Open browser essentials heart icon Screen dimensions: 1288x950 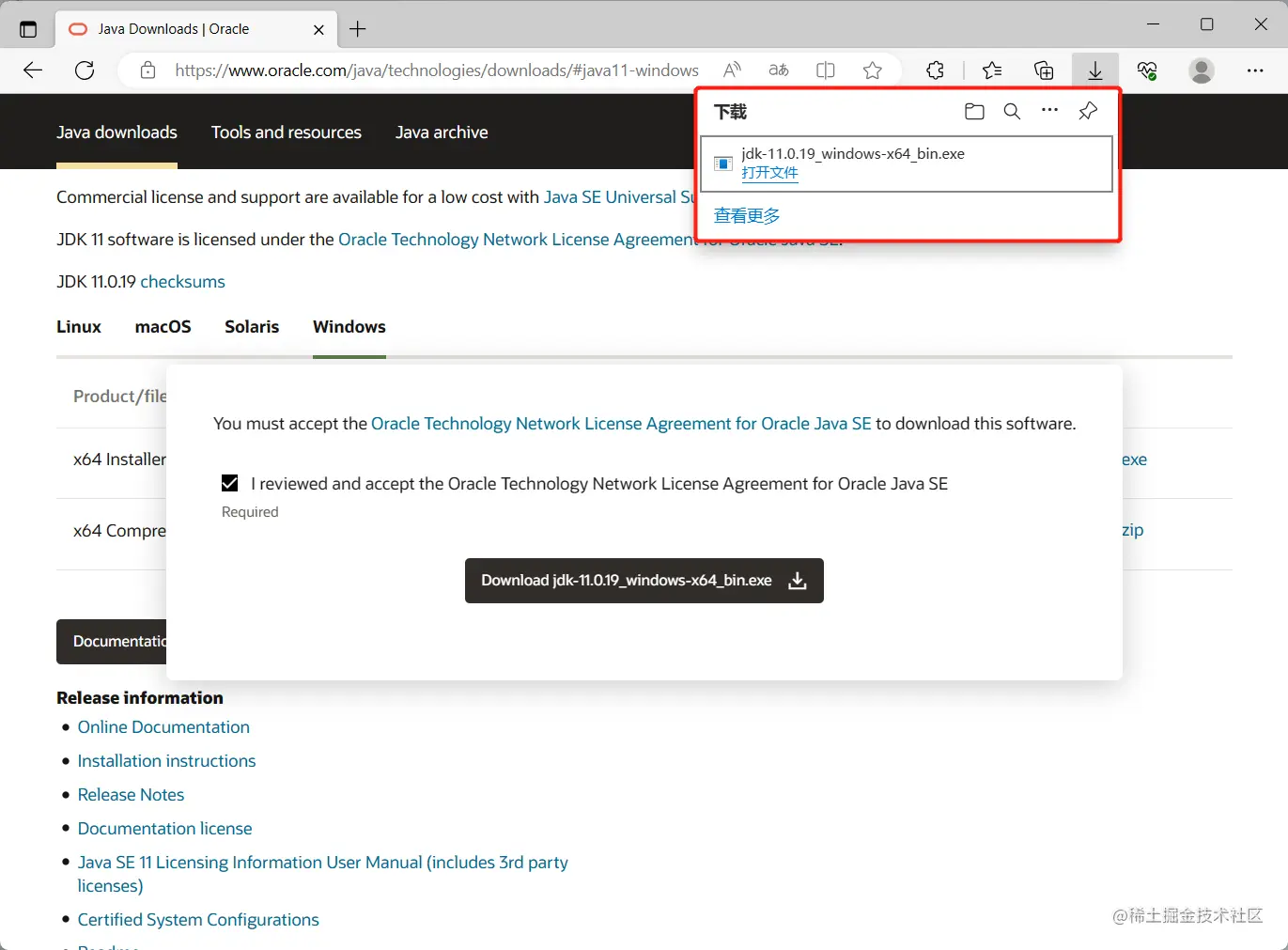(1147, 70)
